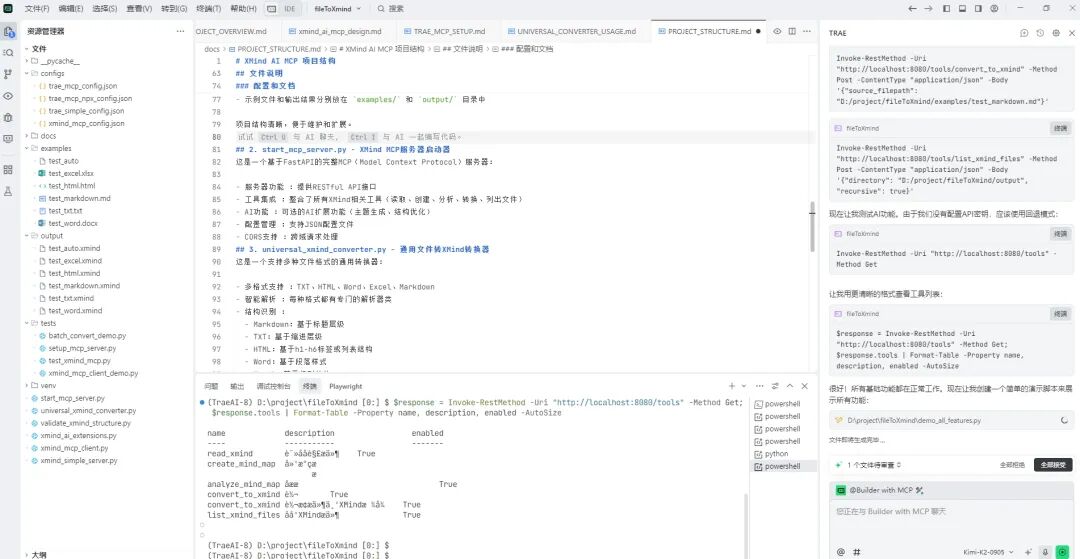Open the Explorer view in activity bar
The width and height of the screenshot is (1080, 559).
click(x=9, y=32)
